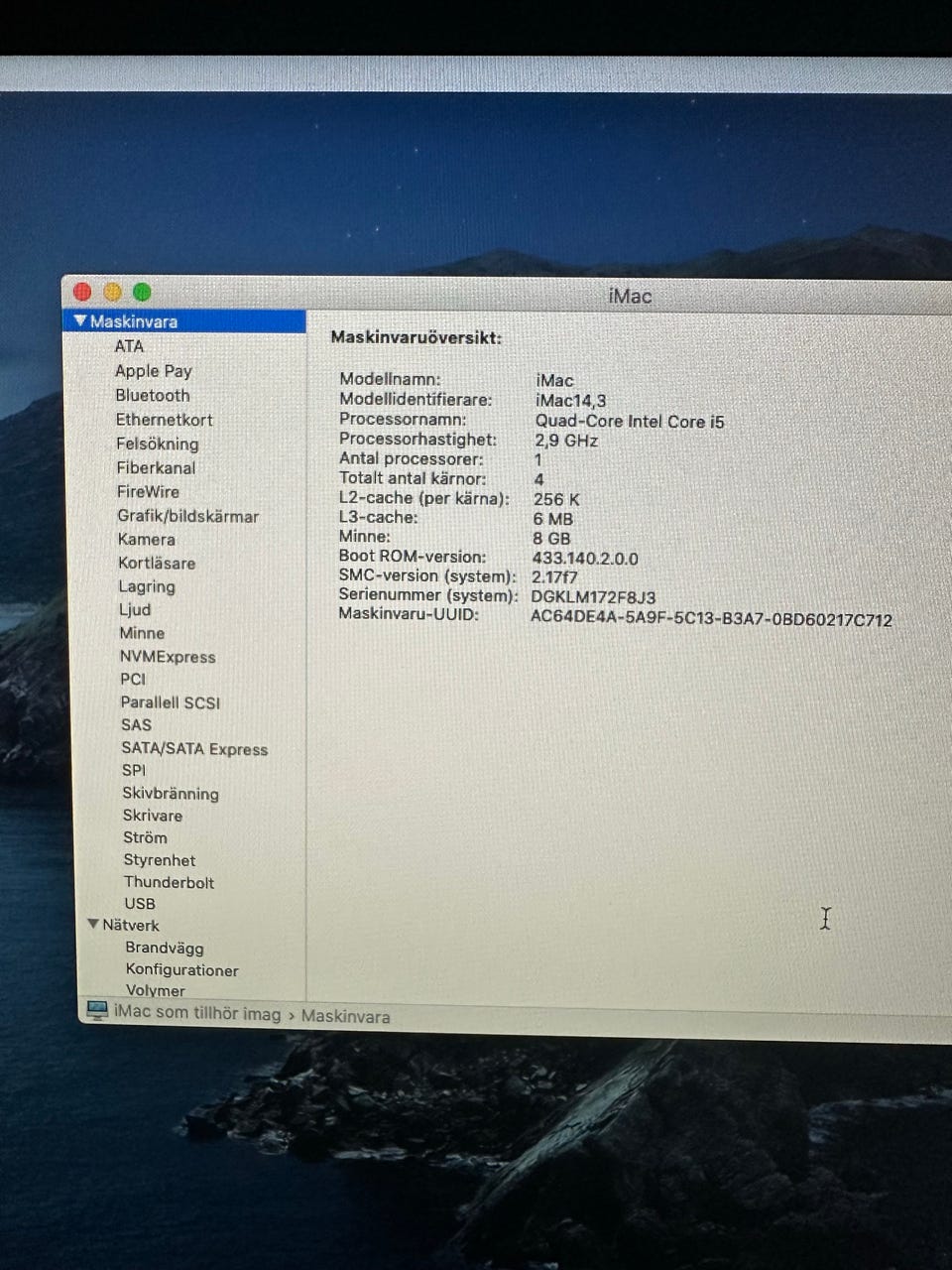The width and height of the screenshot is (952, 1270).
Task: Click the Modellnamn label
Action: coord(390,379)
